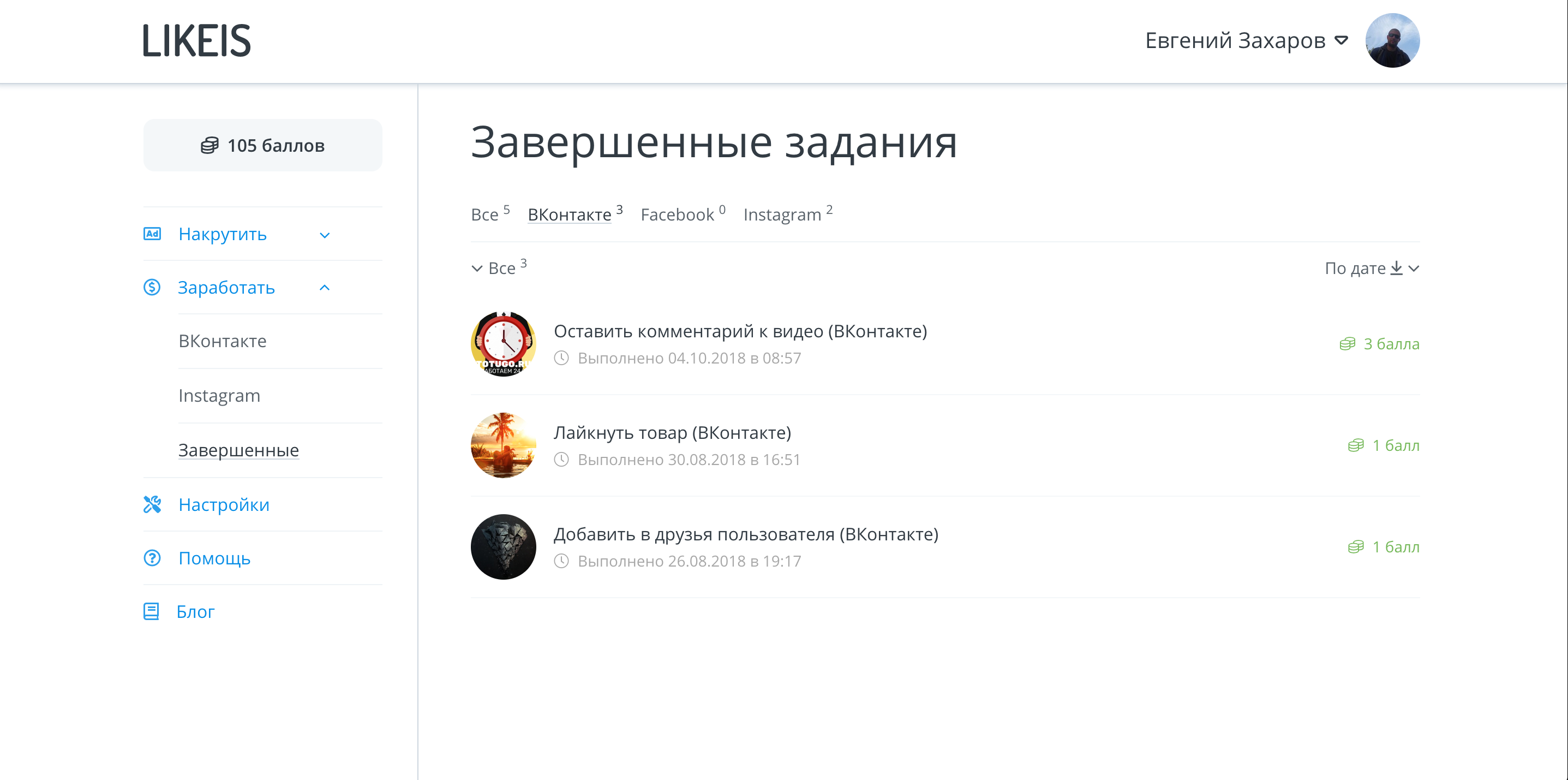Select the Все 5 tab

pyautogui.click(x=486, y=215)
